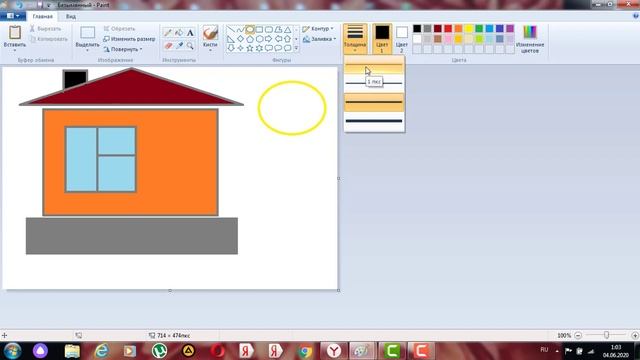Image resolution: width=640 pixels, height=360 pixels.
Task: Pick the yellow color swatch
Action: 469,28
